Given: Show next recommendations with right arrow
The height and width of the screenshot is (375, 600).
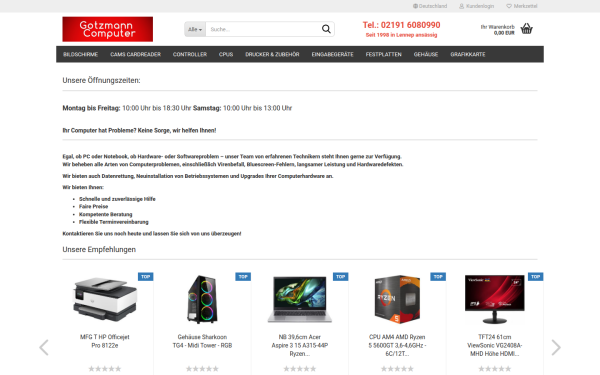Looking at the screenshot, I should [x=556, y=347].
